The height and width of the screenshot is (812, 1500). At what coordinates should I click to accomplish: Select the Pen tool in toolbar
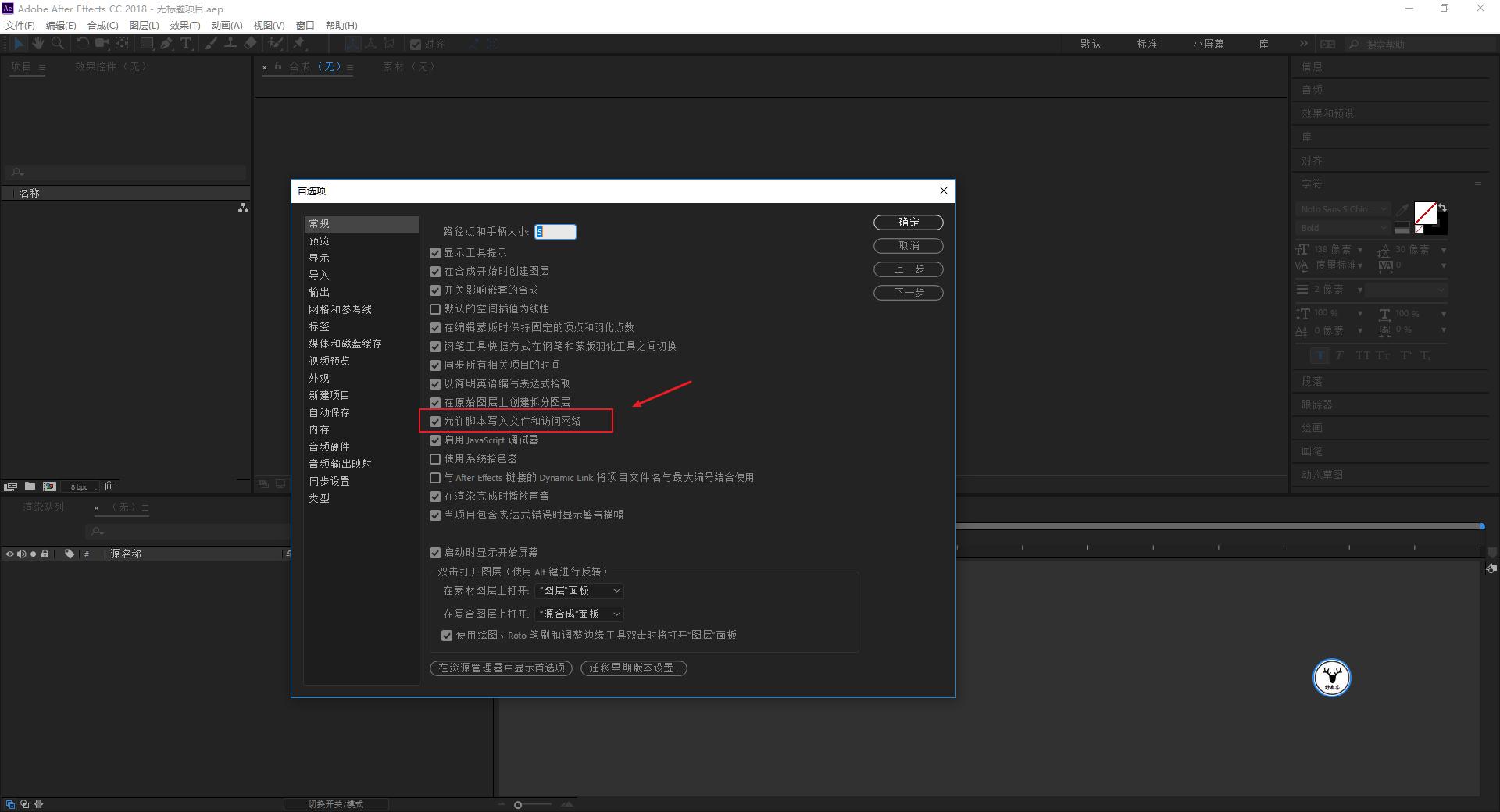click(x=166, y=44)
